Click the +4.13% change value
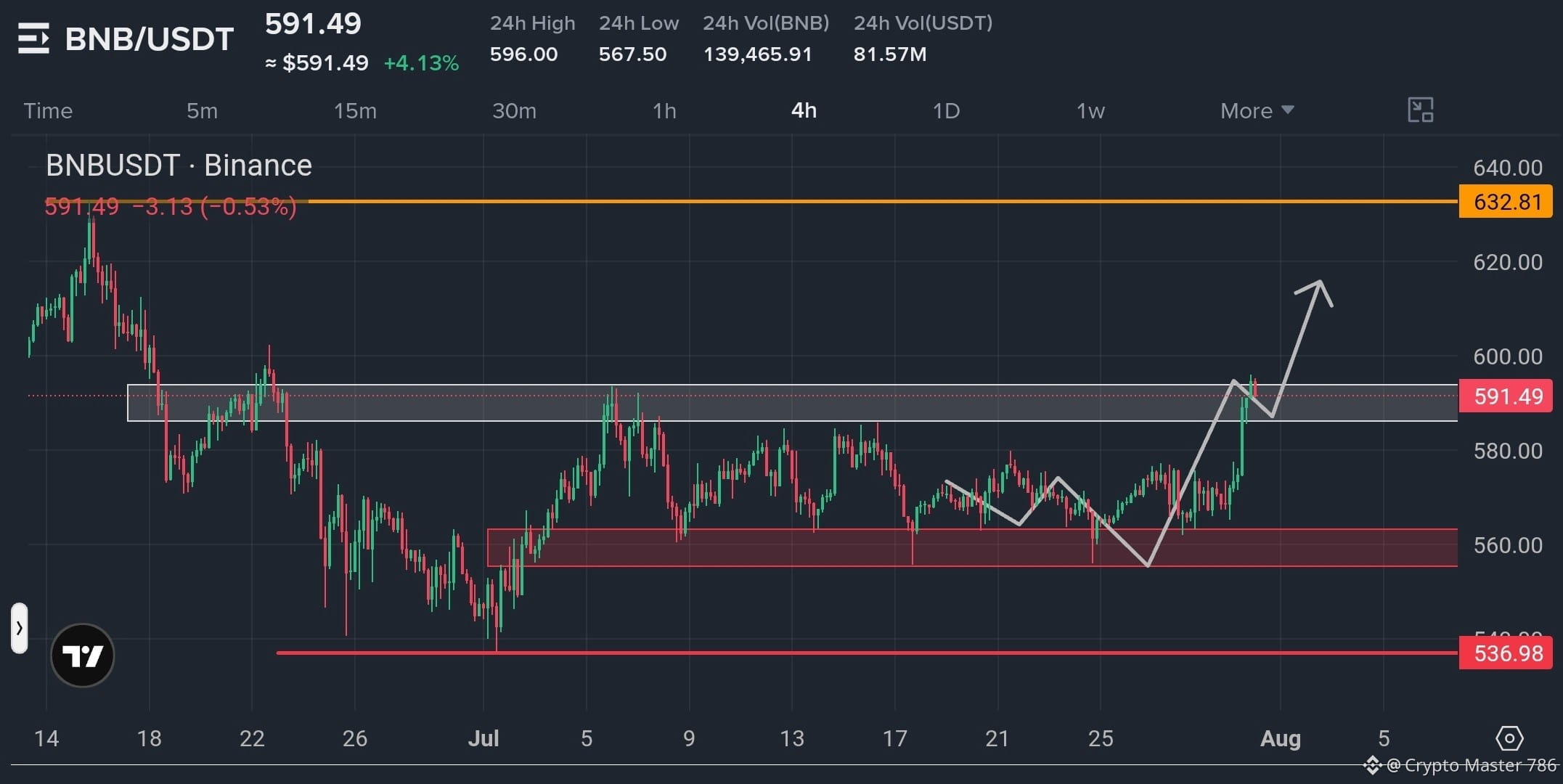Viewport: 1563px width, 784px height. tap(421, 63)
